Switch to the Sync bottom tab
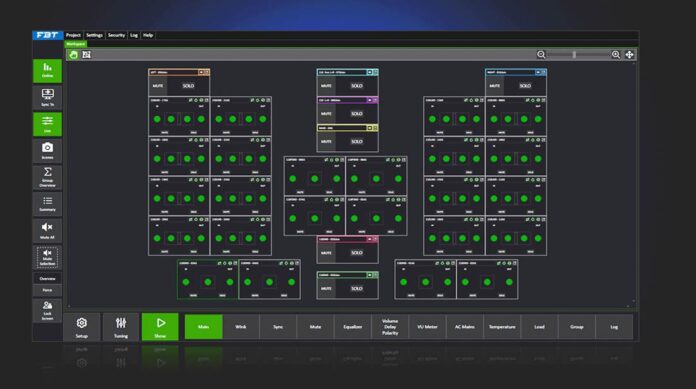696x389 pixels. (278, 327)
